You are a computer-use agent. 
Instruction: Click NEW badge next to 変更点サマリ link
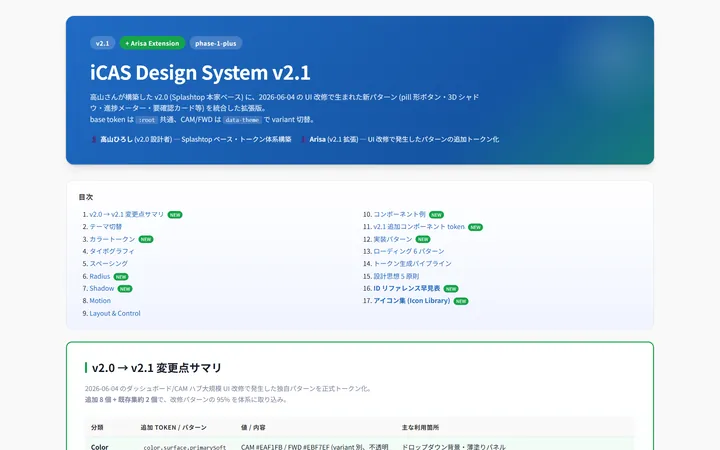(175, 215)
